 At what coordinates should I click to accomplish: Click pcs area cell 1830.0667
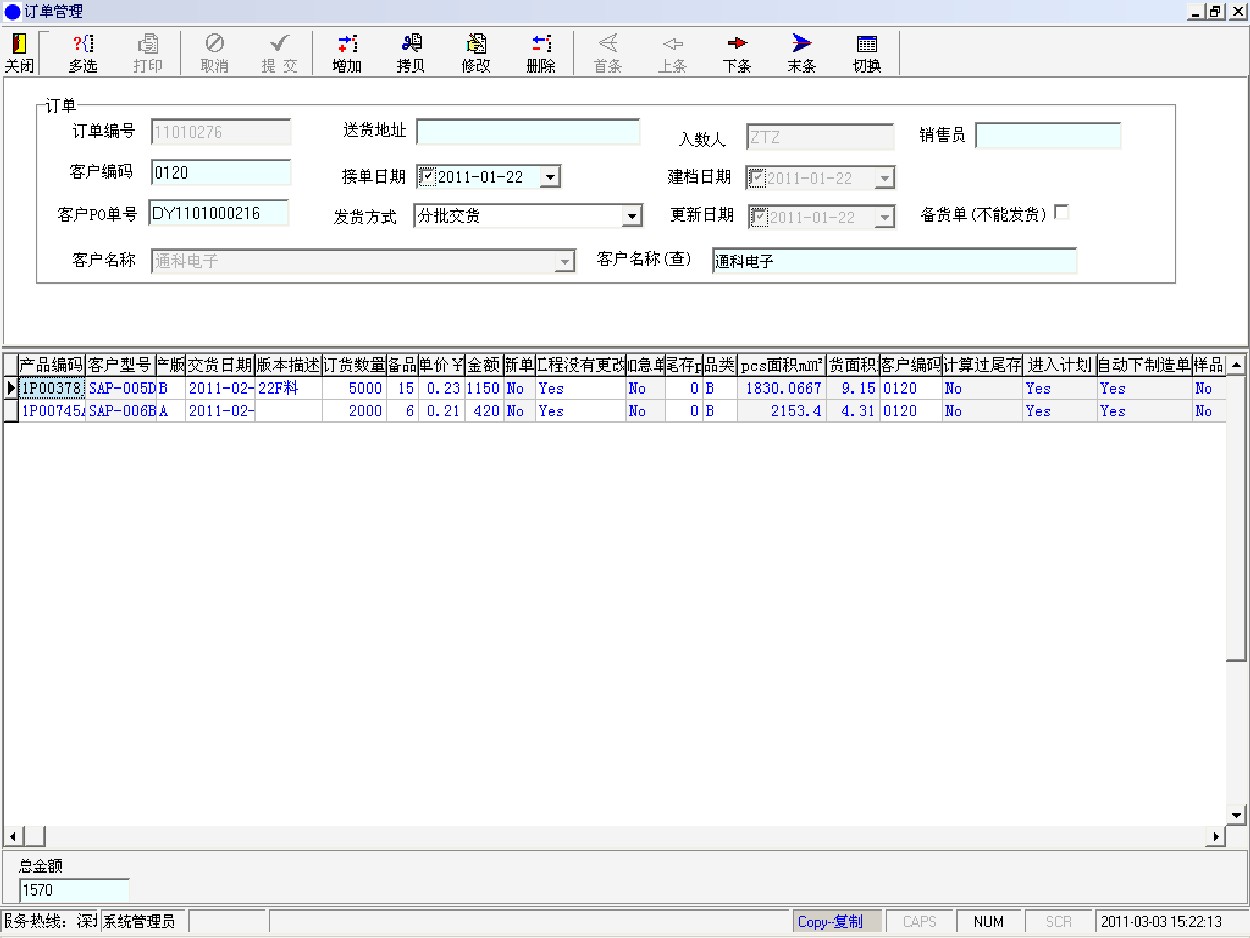781,388
